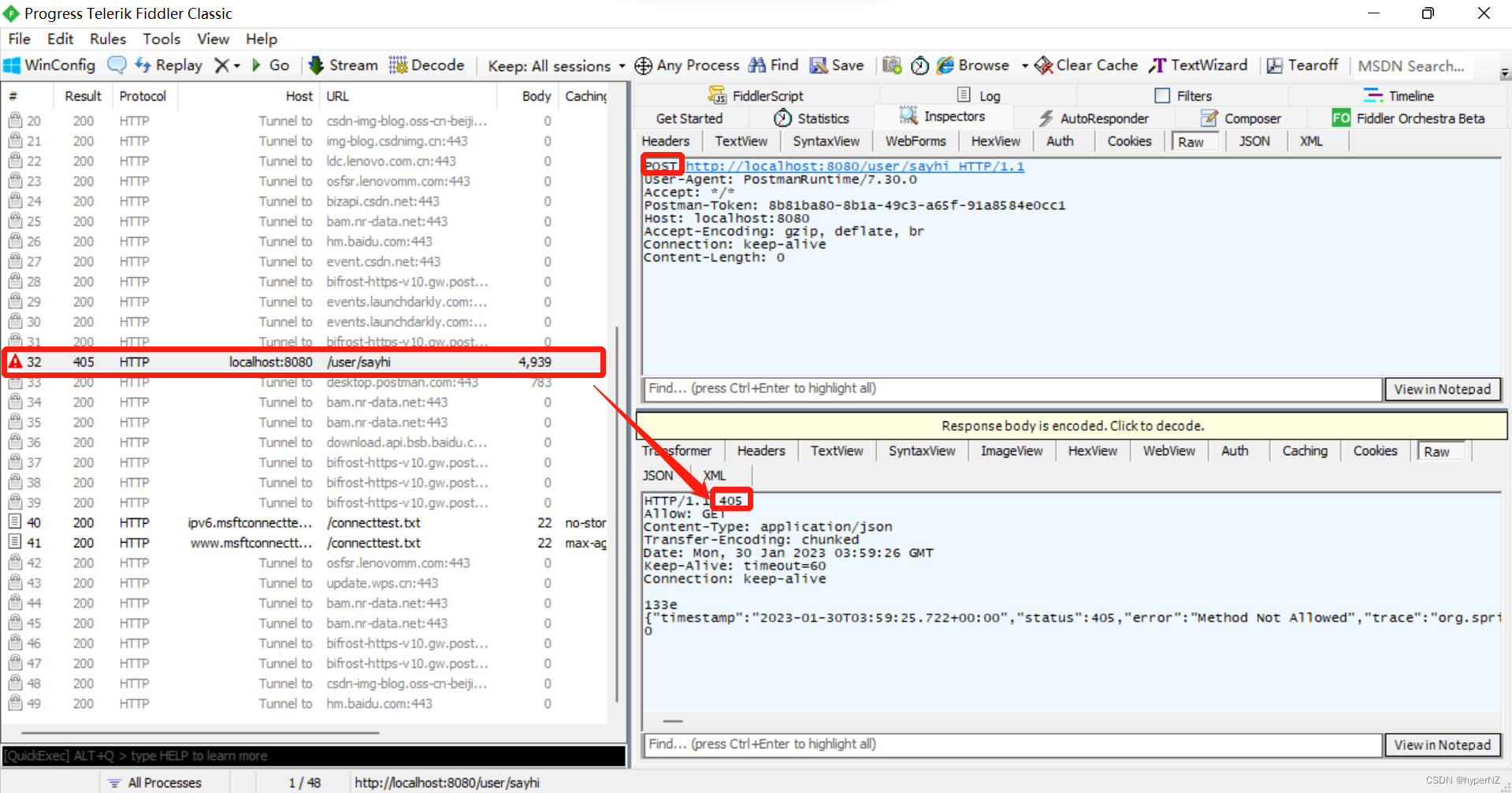Toggle Stream mode
Screen dimensions: 1512x793
[x=343, y=65]
